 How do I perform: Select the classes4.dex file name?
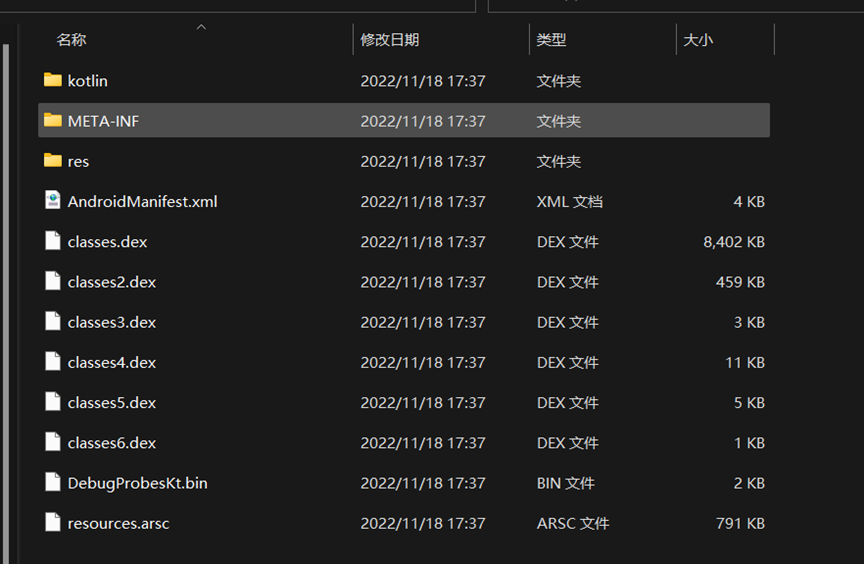coord(112,362)
